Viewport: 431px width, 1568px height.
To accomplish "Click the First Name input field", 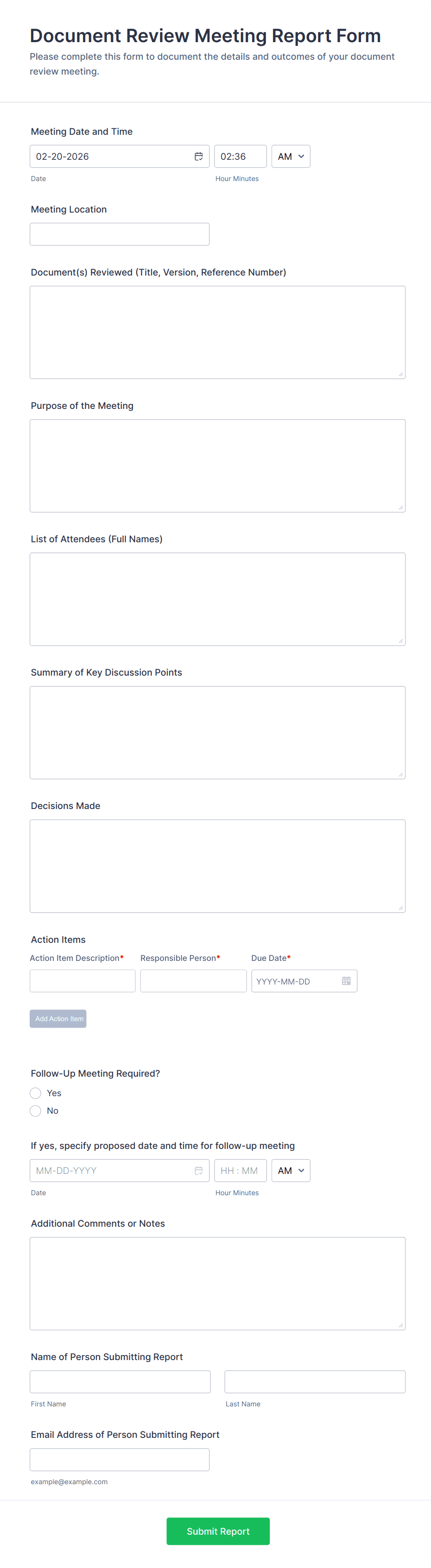I will tap(120, 1382).
